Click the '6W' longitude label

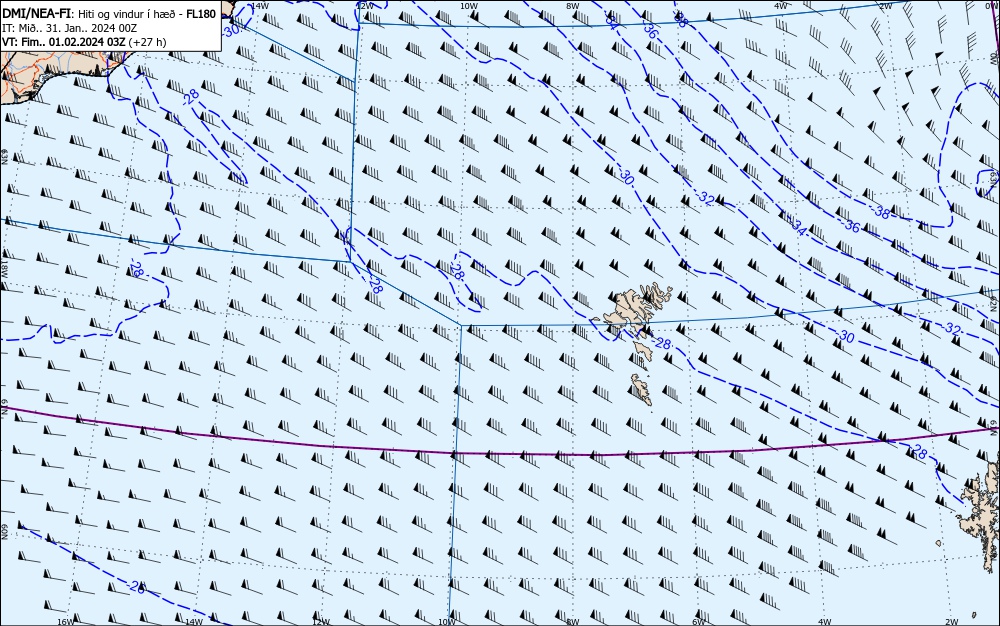coord(698,622)
